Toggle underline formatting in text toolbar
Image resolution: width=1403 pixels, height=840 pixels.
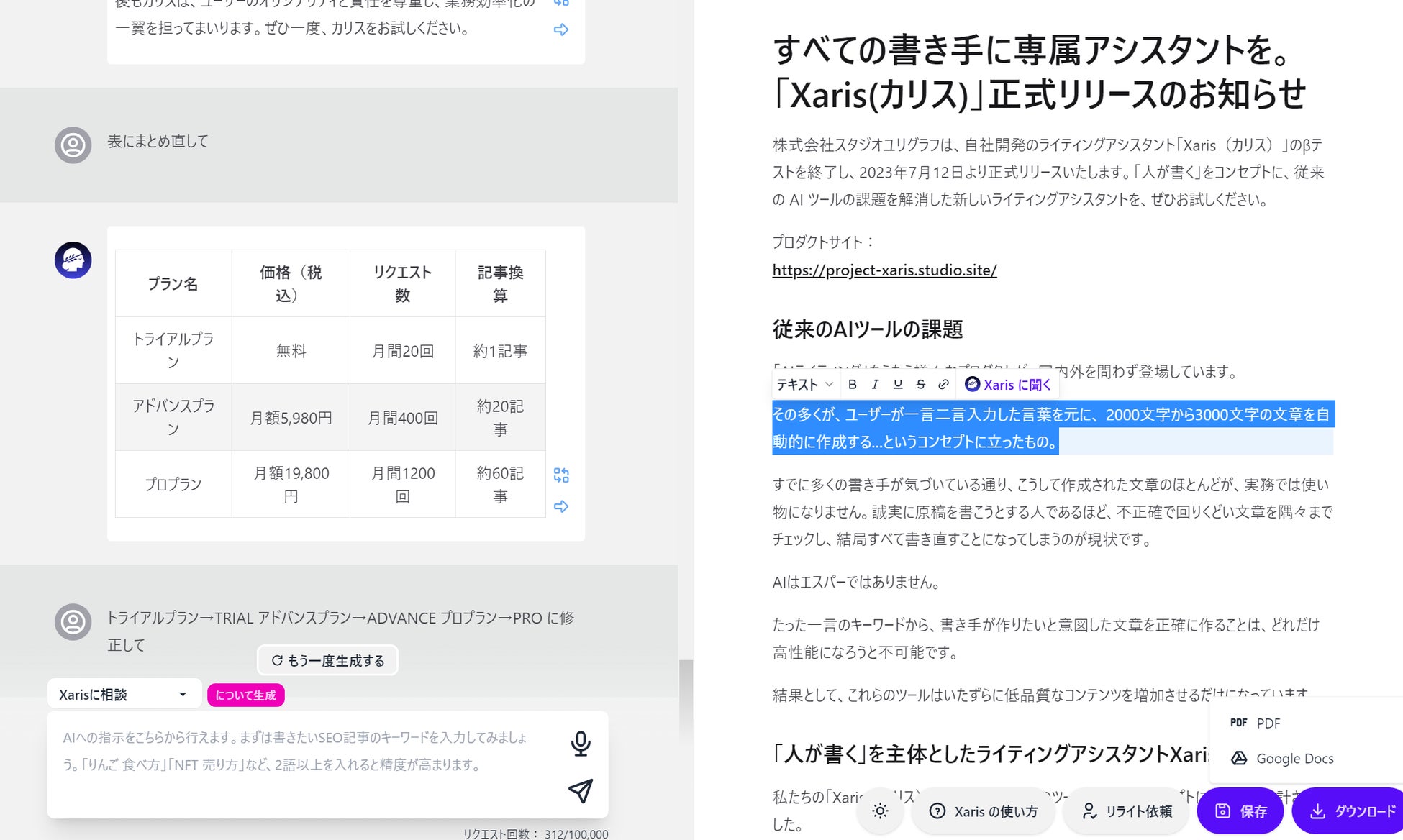point(897,385)
